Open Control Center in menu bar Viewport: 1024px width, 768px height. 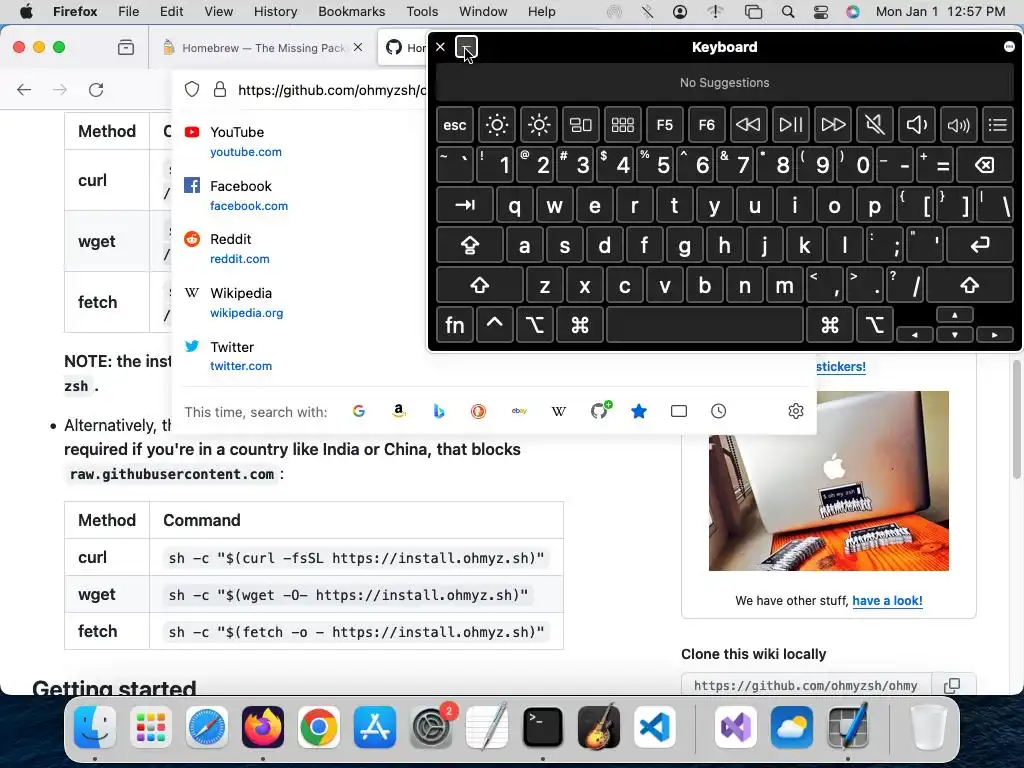tap(820, 12)
